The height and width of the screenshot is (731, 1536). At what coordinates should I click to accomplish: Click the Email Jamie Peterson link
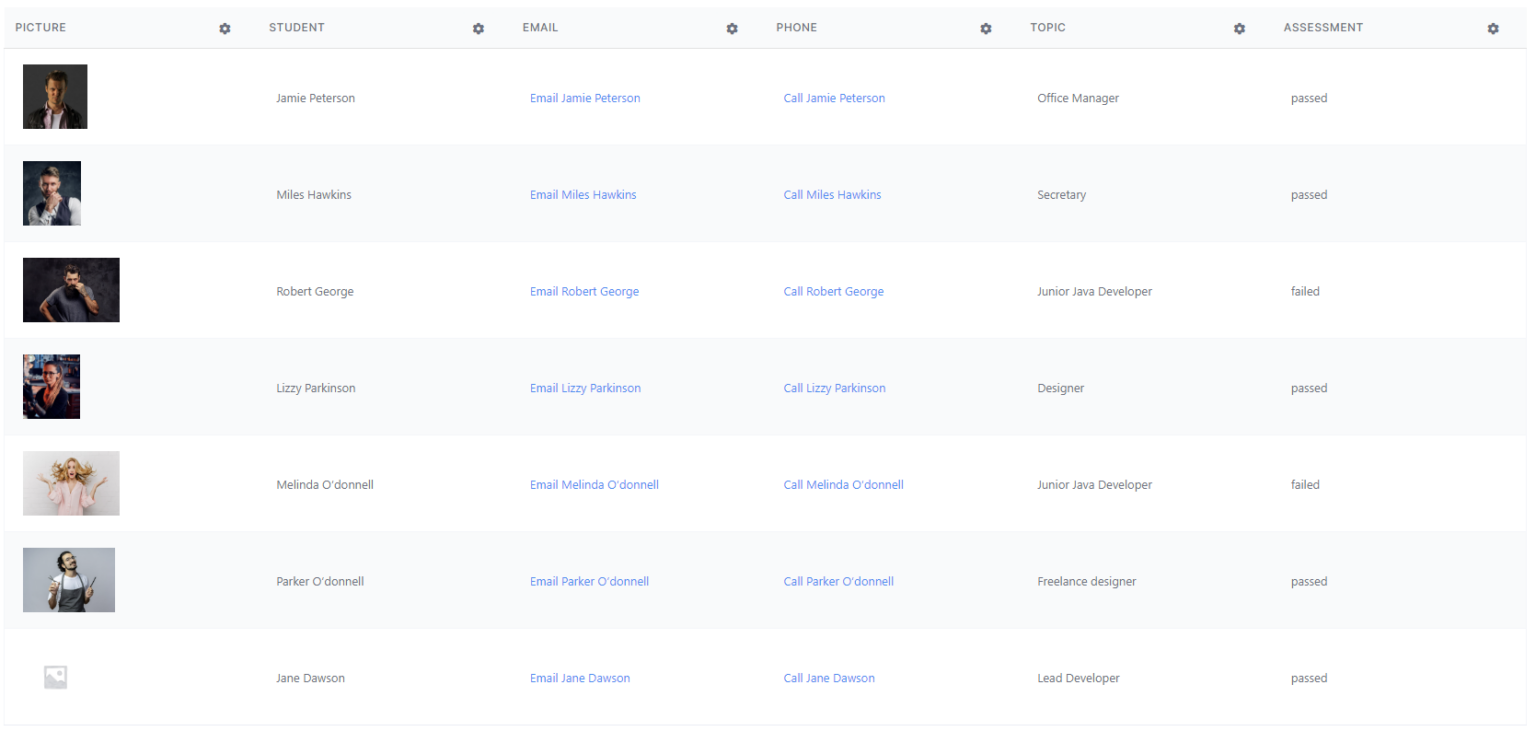(x=585, y=98)
